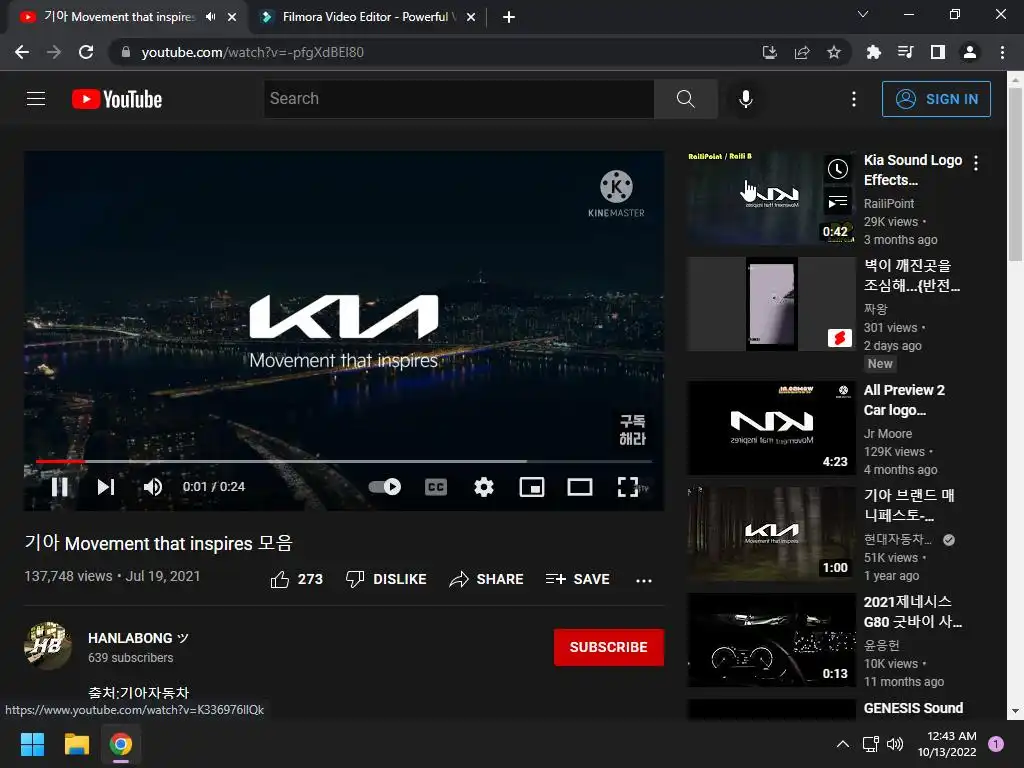This screenshot has height=768, width=1024.
Task: Switch to theater mode
Action: tap(580, 487)
